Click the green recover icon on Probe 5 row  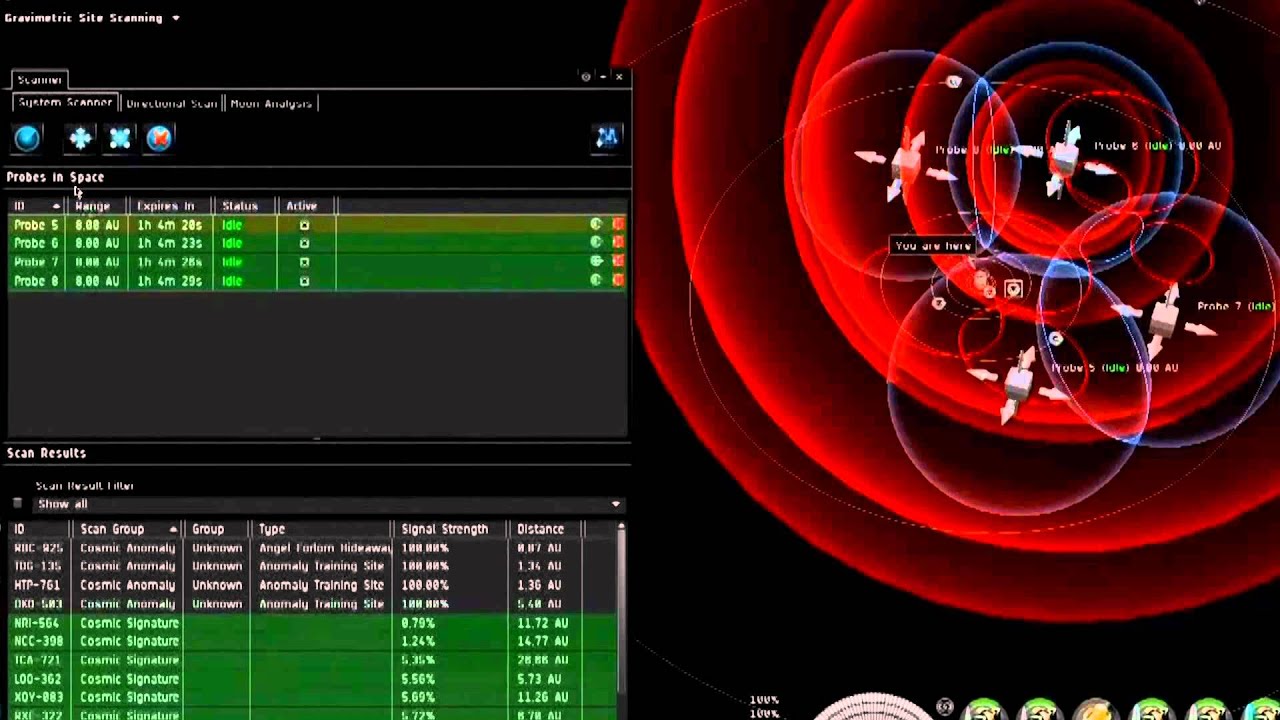coord(596,225)
